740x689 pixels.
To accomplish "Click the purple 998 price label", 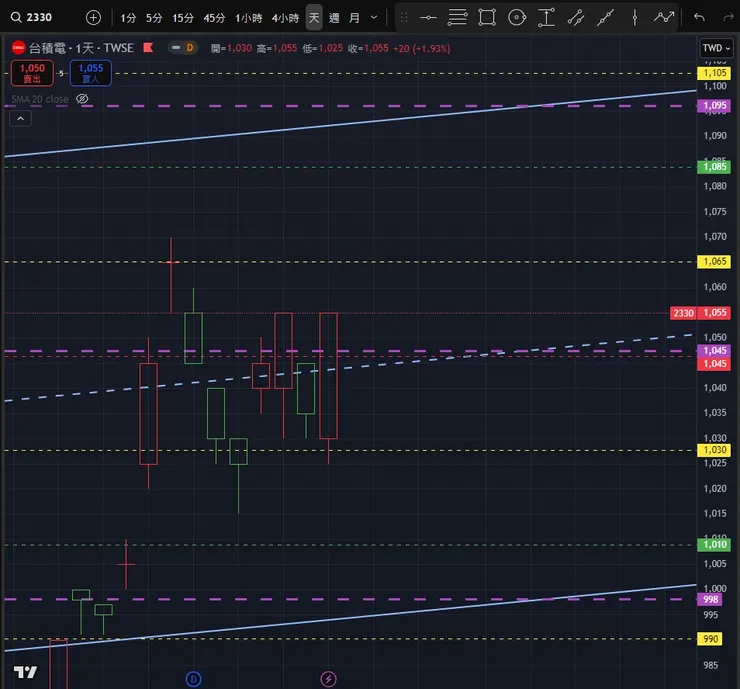I will pos(710,599).
